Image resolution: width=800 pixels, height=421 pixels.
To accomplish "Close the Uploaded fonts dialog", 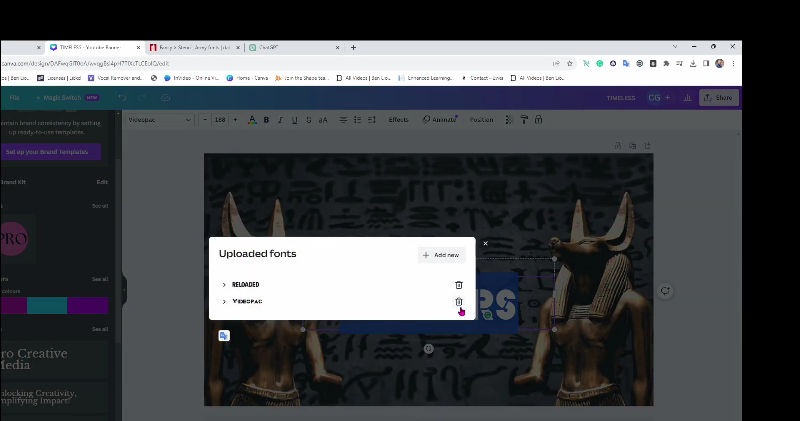I will 485,243.
